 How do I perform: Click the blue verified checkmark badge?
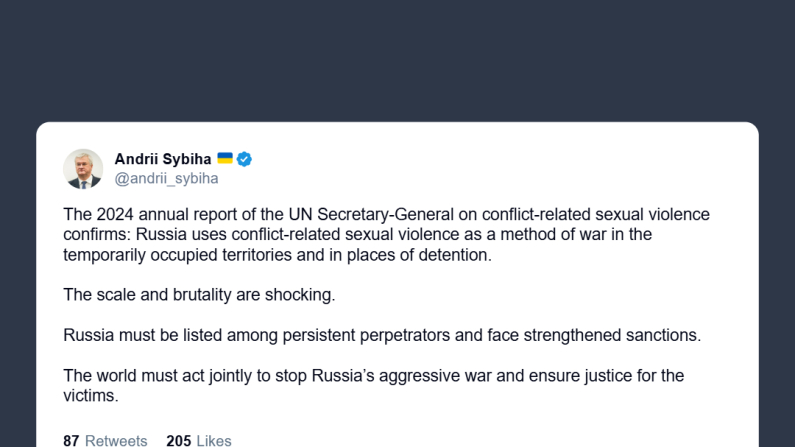click(x=244, y=159)
